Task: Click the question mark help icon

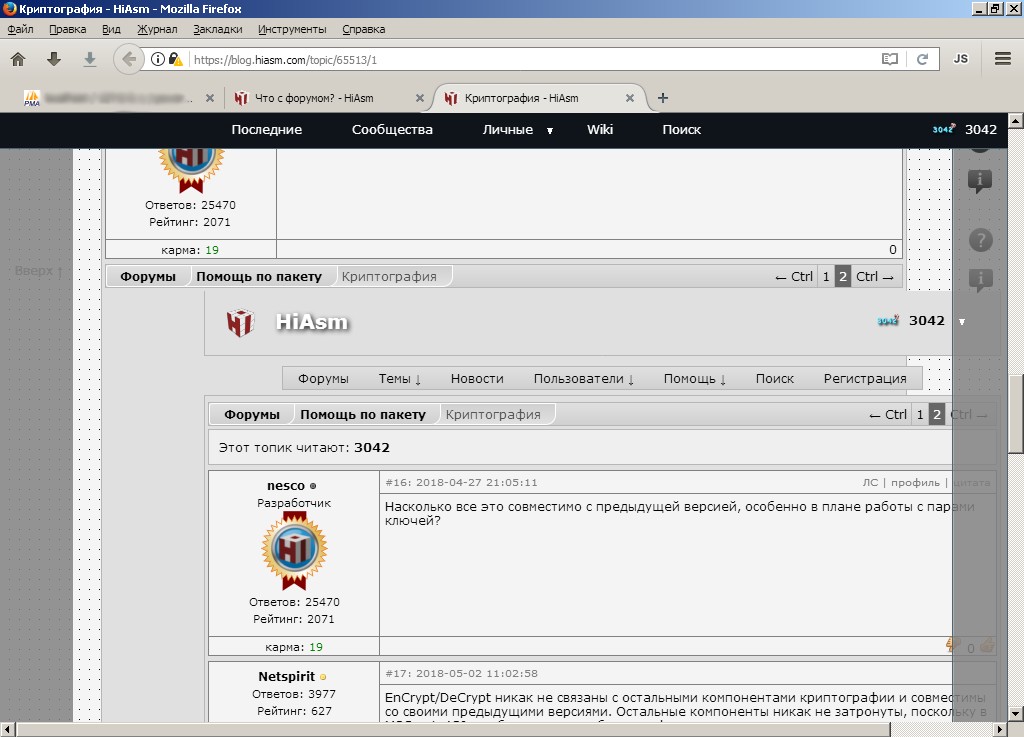Action: [981, 240]
